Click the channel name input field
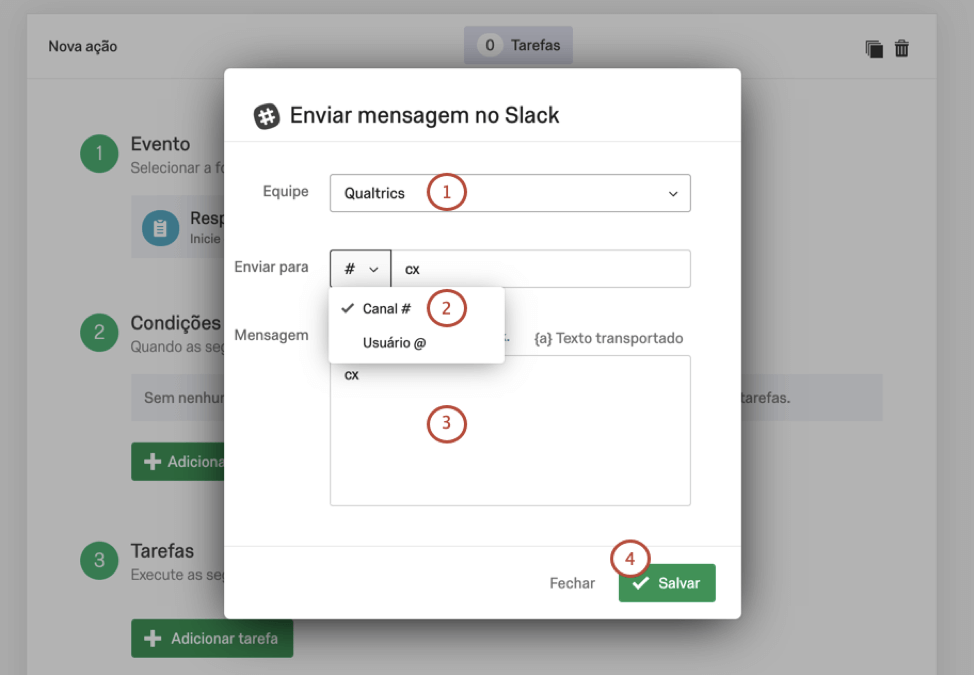This screenshot has height=675, width=974. click(540, 269)
